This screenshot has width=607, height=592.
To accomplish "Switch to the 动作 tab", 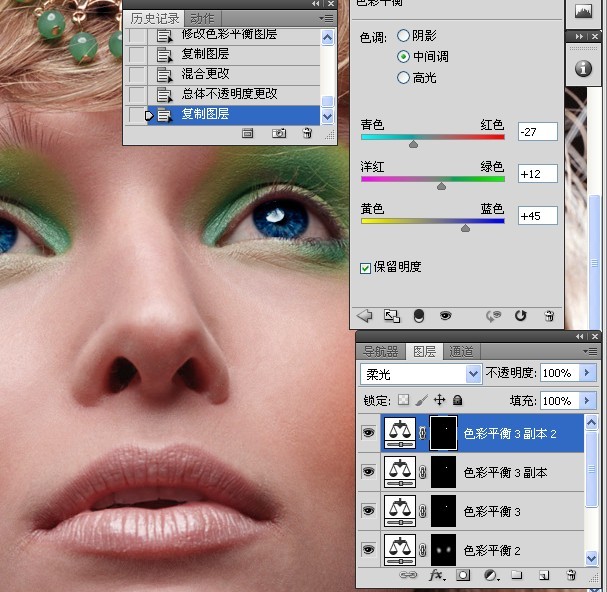I will [x=202, y=18].
